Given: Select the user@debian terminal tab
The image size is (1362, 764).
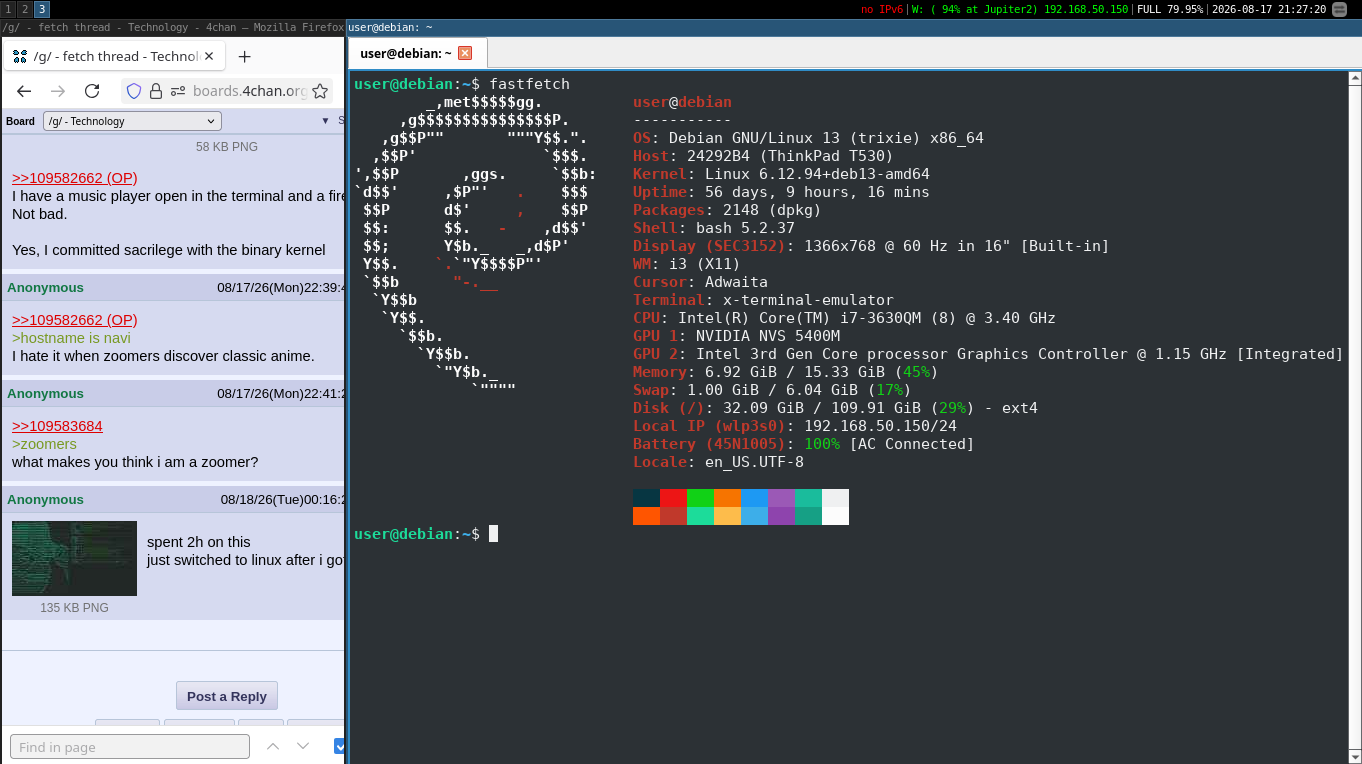Looking at the screenshot, I should [417, 53].
